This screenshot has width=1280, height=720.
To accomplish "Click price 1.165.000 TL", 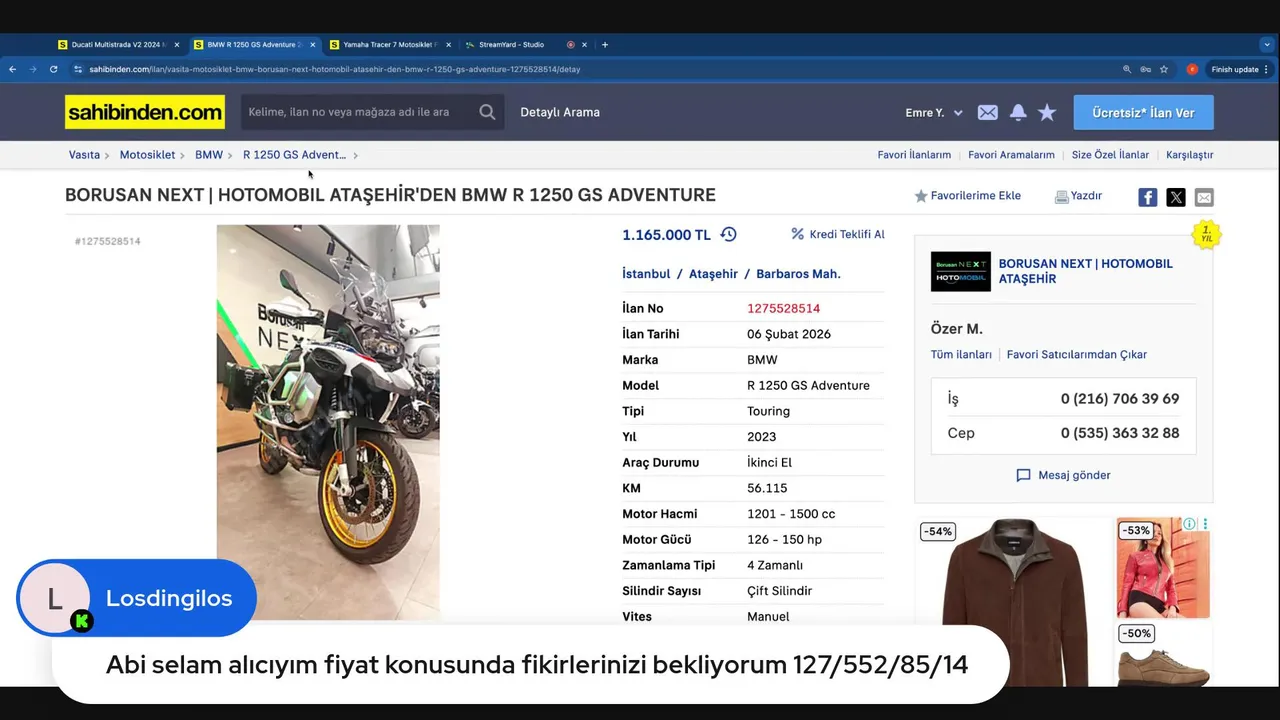I will [666, 235].
